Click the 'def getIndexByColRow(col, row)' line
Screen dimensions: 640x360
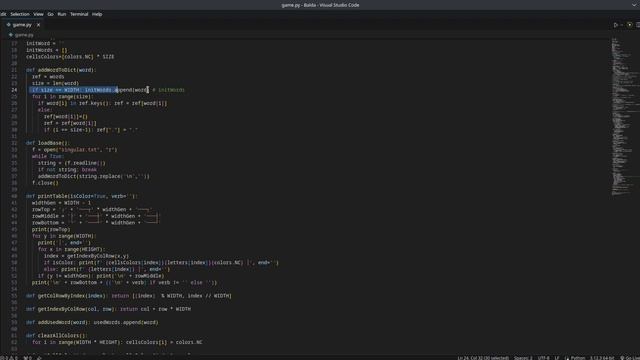[x=109, y=309]
